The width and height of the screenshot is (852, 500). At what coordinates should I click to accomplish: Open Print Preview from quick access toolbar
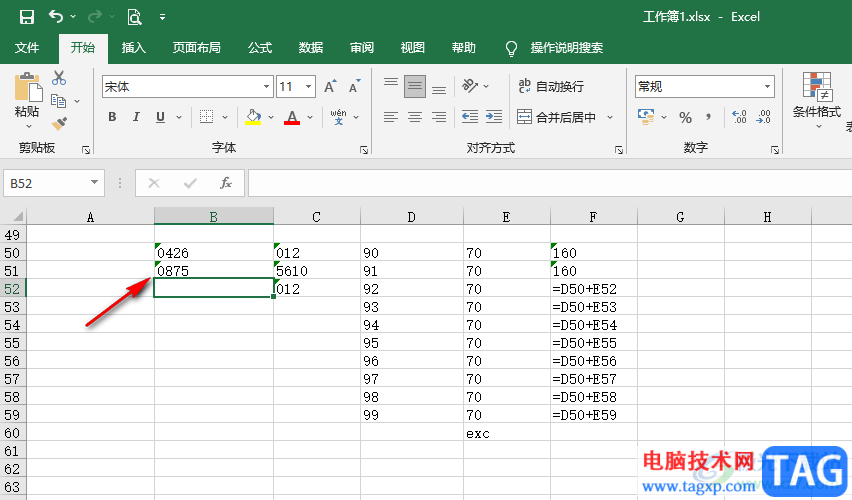click(134, 17)
